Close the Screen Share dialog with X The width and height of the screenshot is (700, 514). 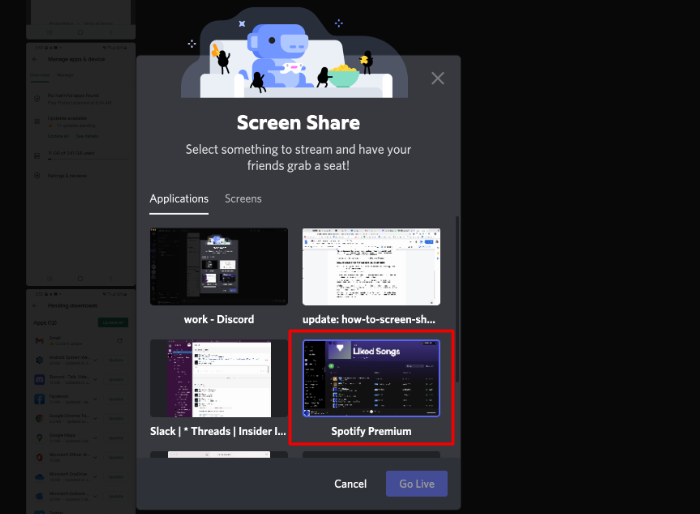point(438,78)
